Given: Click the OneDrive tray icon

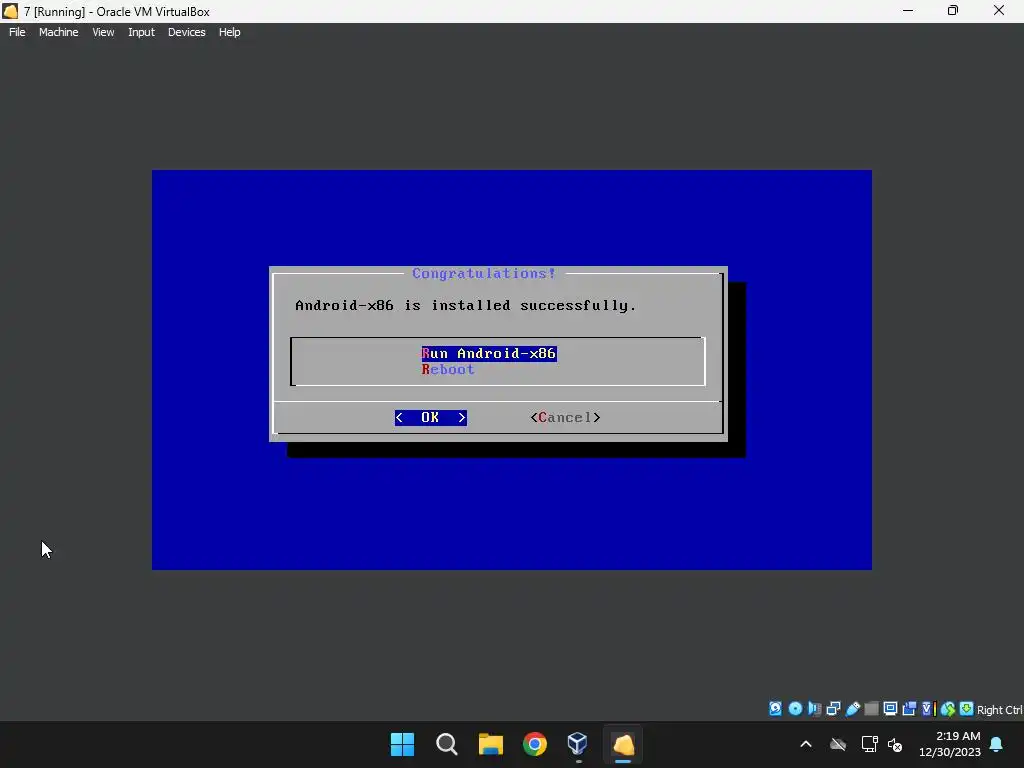Looking at the screenshot, I should [838, 744].
